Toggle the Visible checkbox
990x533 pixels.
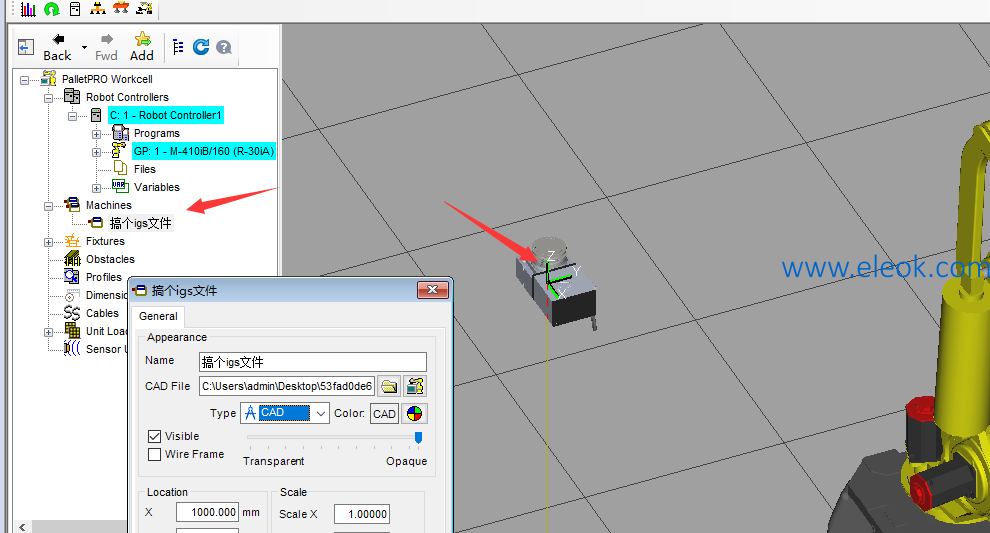154,436
